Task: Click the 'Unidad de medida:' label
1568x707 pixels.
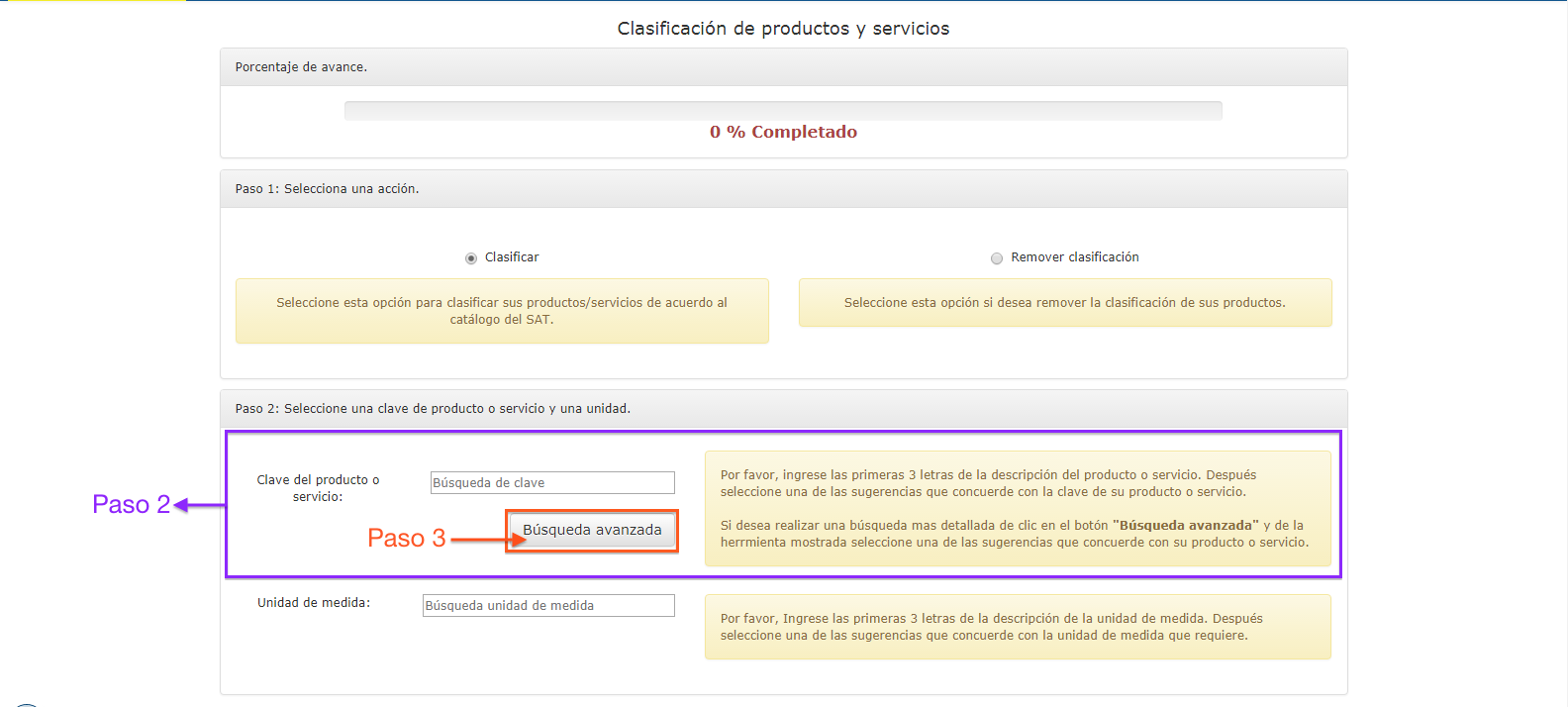Action: 314,603
